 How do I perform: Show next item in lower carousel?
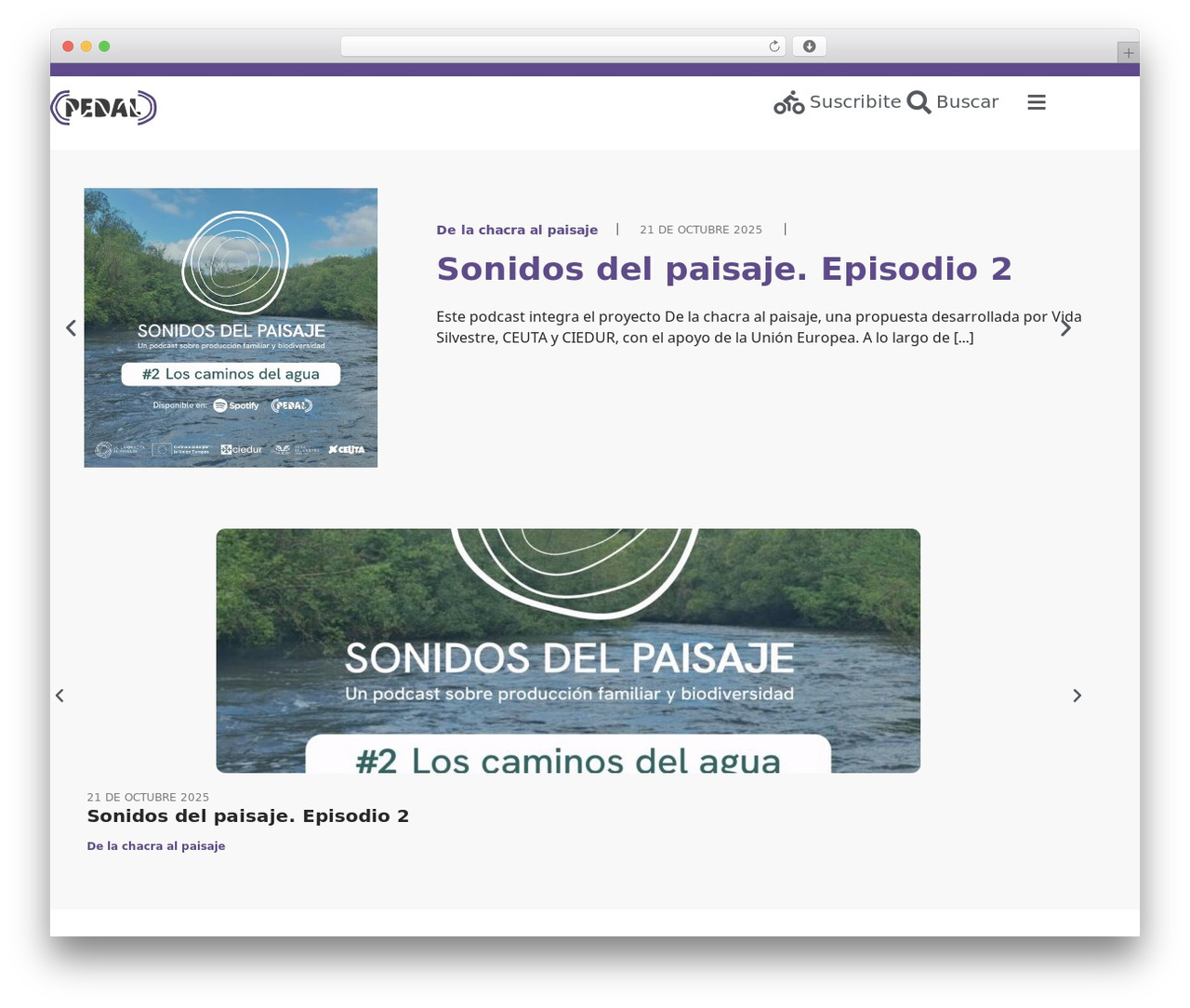1078,696
